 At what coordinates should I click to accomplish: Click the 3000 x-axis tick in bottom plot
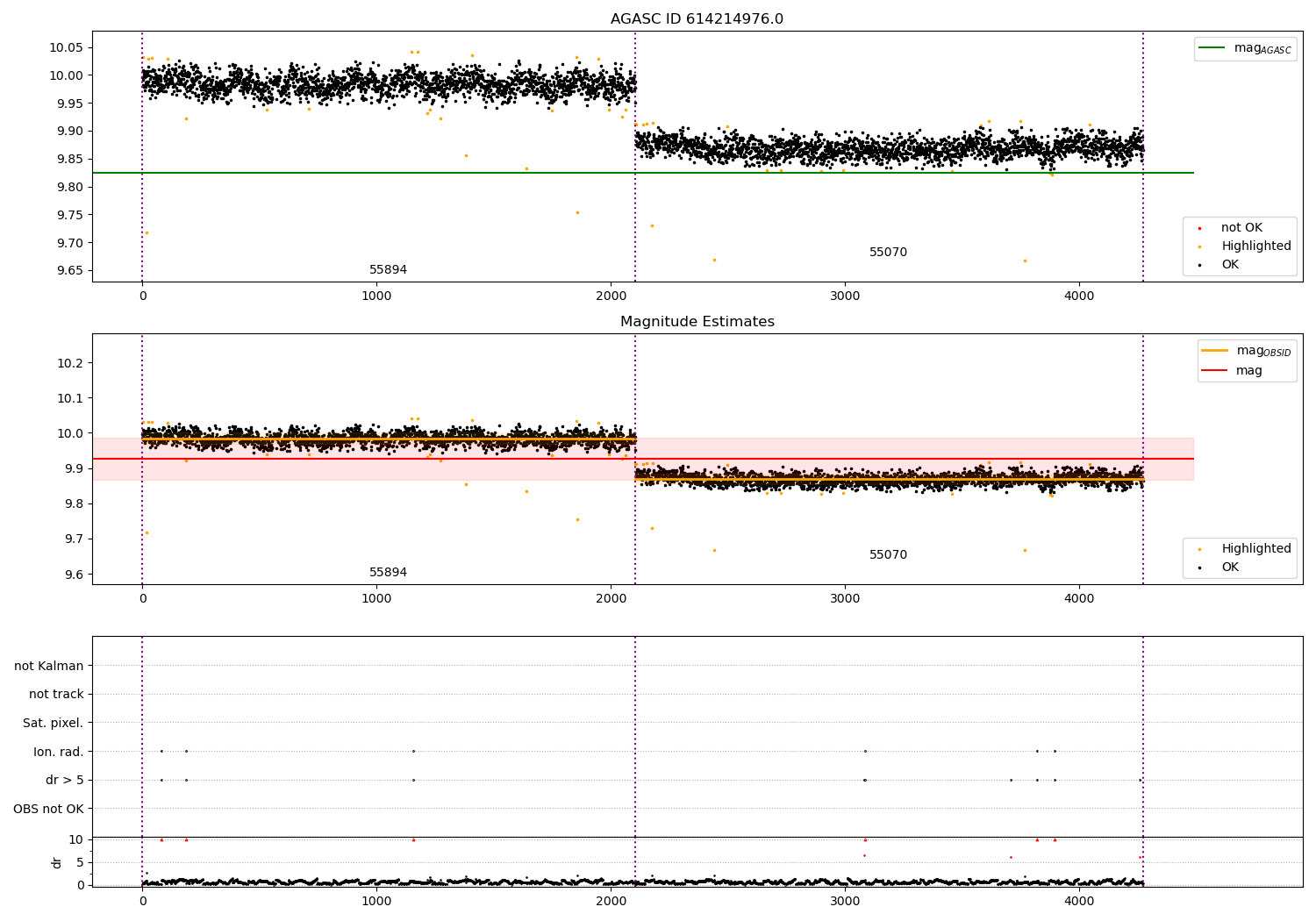(x=845, y=901)
